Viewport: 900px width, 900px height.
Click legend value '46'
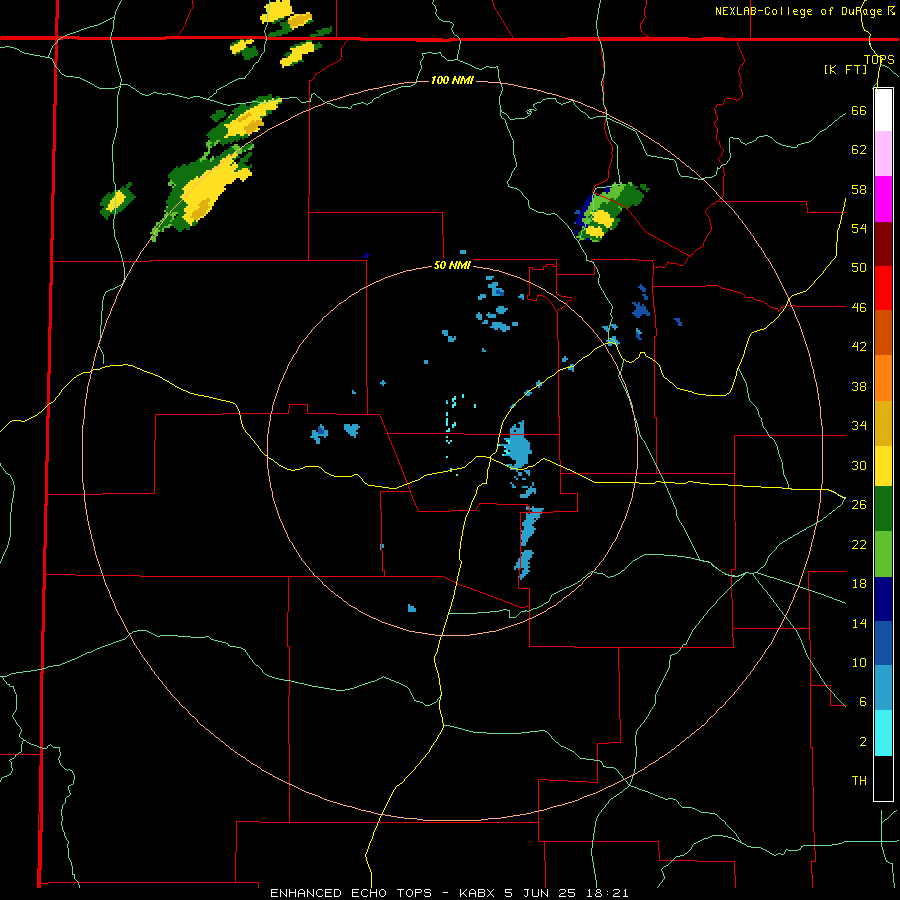click(x=859, y=307)
